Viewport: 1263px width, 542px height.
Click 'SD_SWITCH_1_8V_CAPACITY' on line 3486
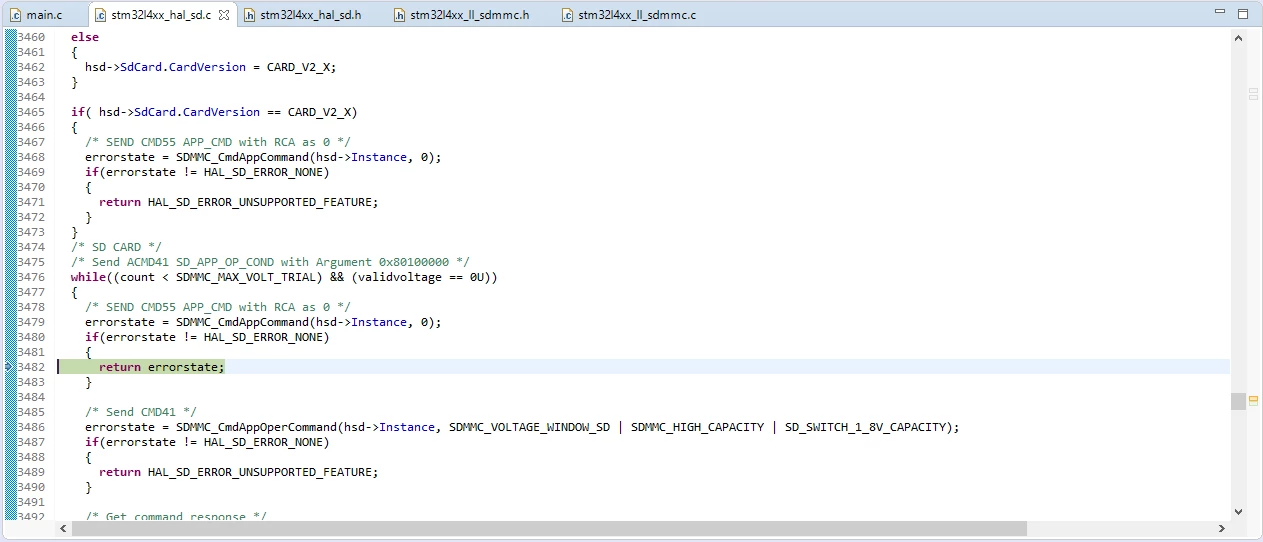tap(865, 427)
